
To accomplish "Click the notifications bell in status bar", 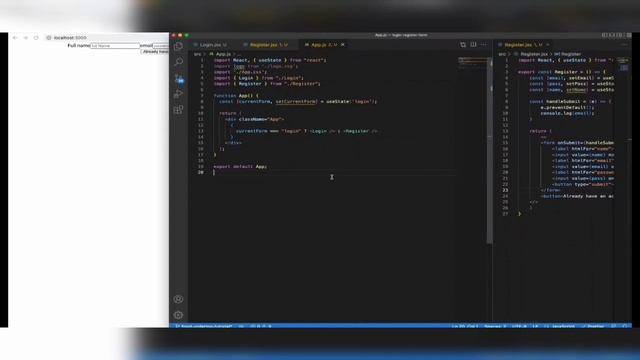I will coord(624,326).
